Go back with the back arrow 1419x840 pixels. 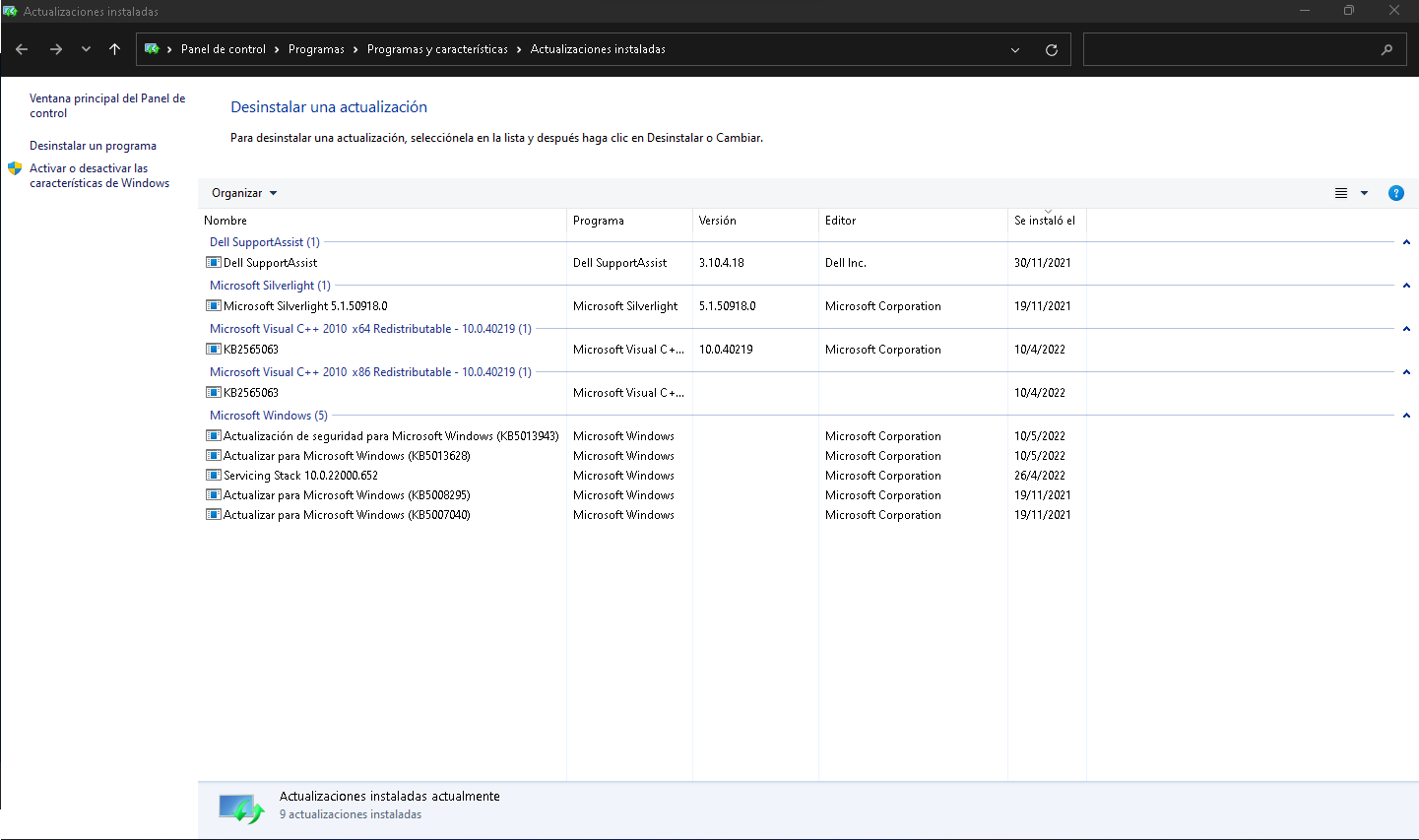[x=22, y=49]
